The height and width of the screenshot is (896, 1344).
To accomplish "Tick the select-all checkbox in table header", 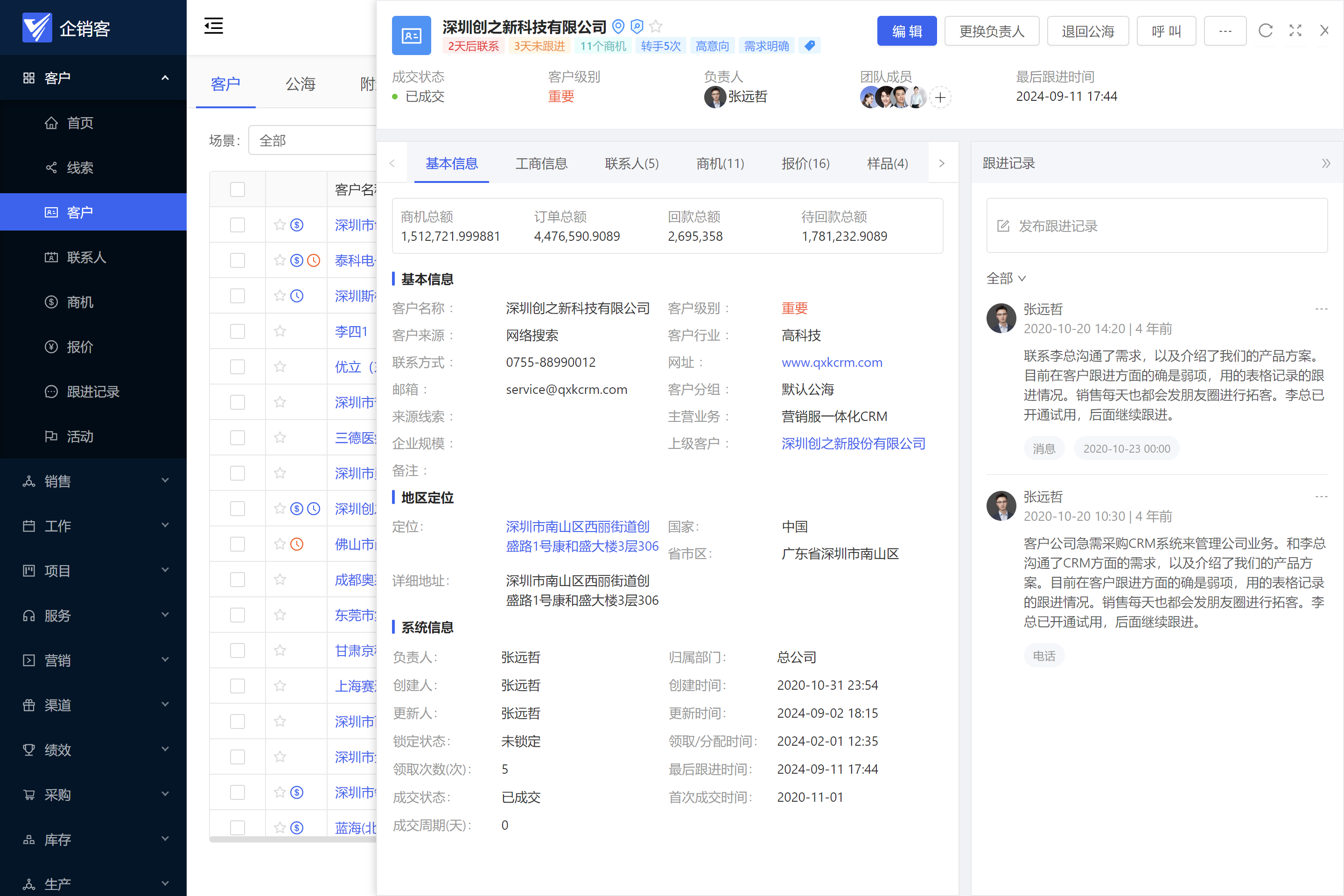I will coord(237,189).
